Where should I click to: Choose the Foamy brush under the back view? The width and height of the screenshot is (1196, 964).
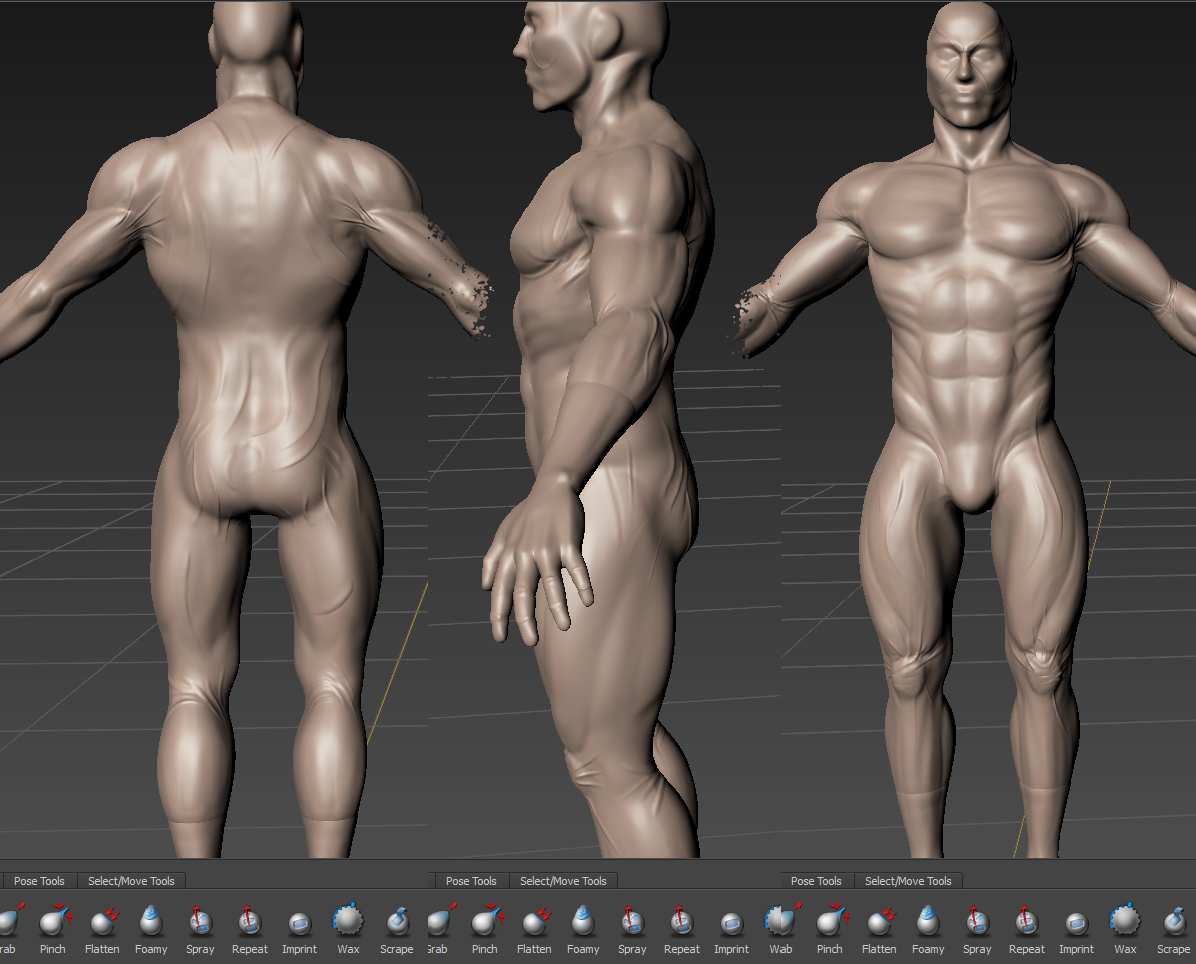point(151,928)
